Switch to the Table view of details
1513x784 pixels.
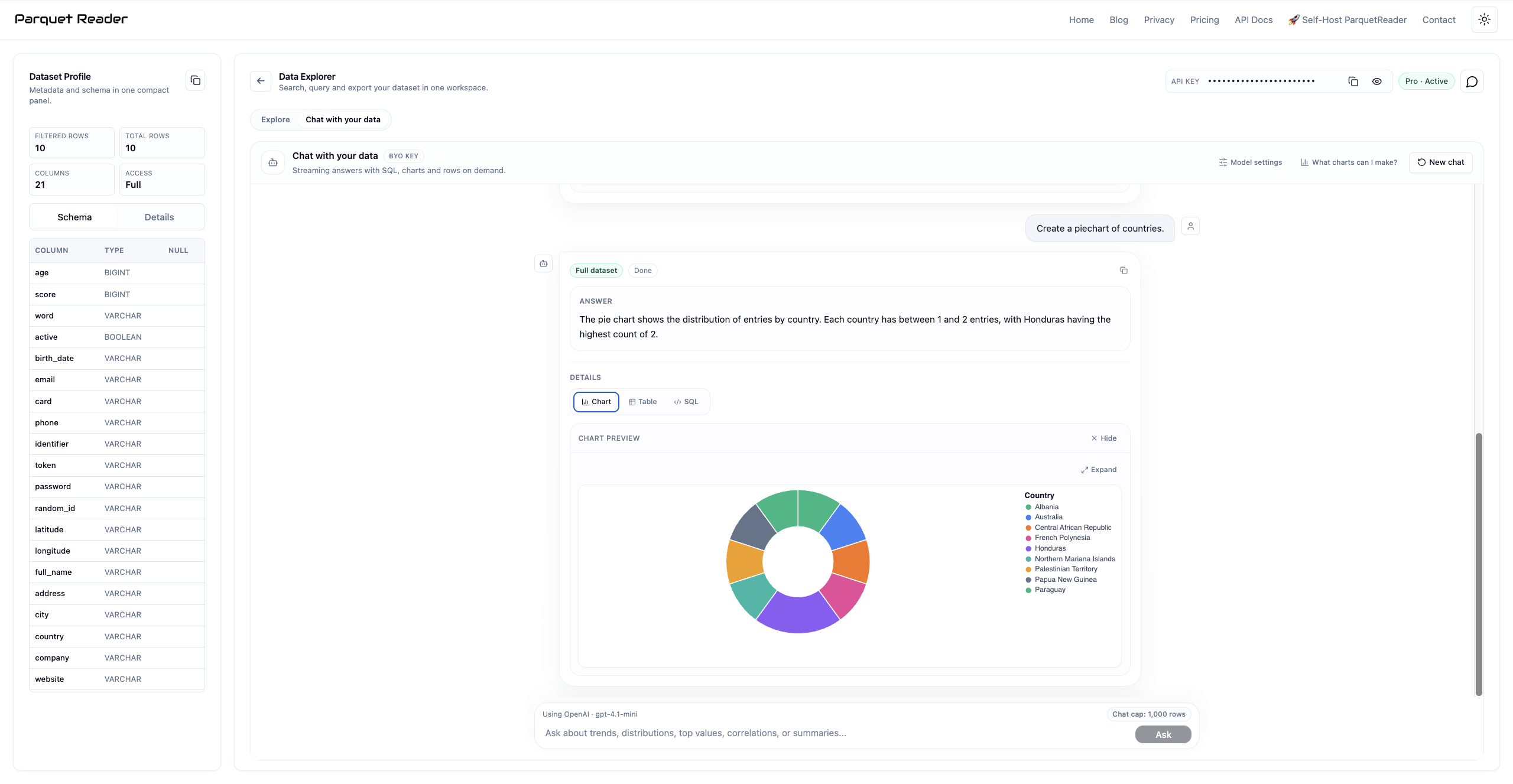click(x=643, y=402)
